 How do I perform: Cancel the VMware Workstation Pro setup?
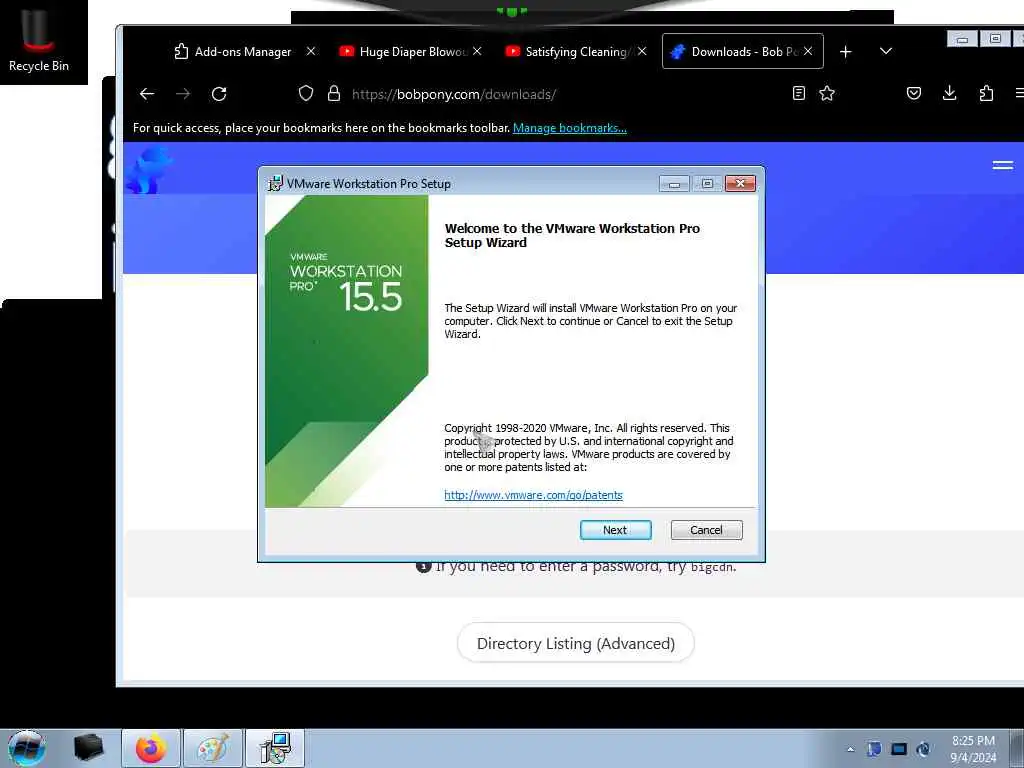706,530
